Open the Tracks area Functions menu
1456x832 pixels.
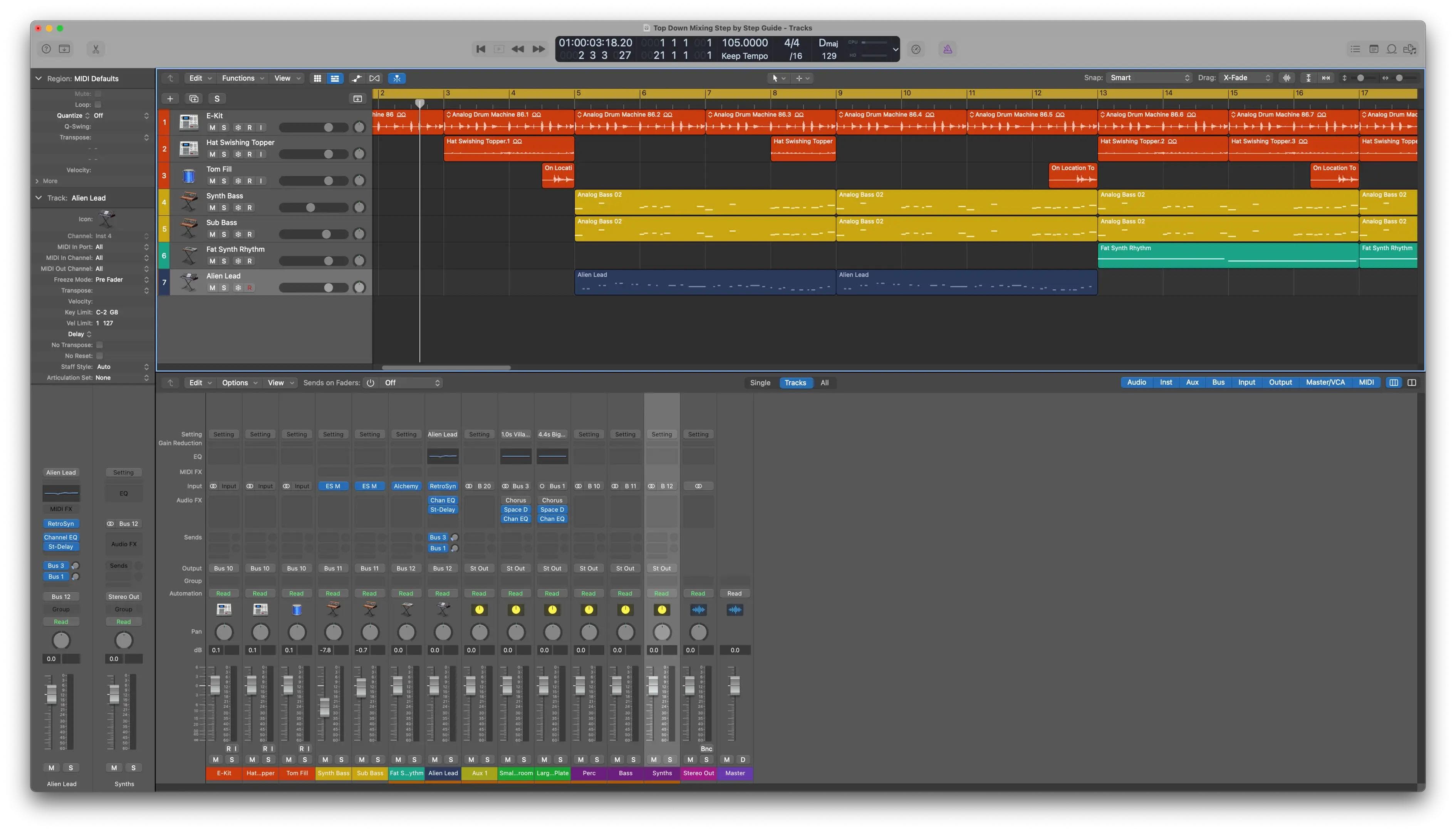pos(243,78)
